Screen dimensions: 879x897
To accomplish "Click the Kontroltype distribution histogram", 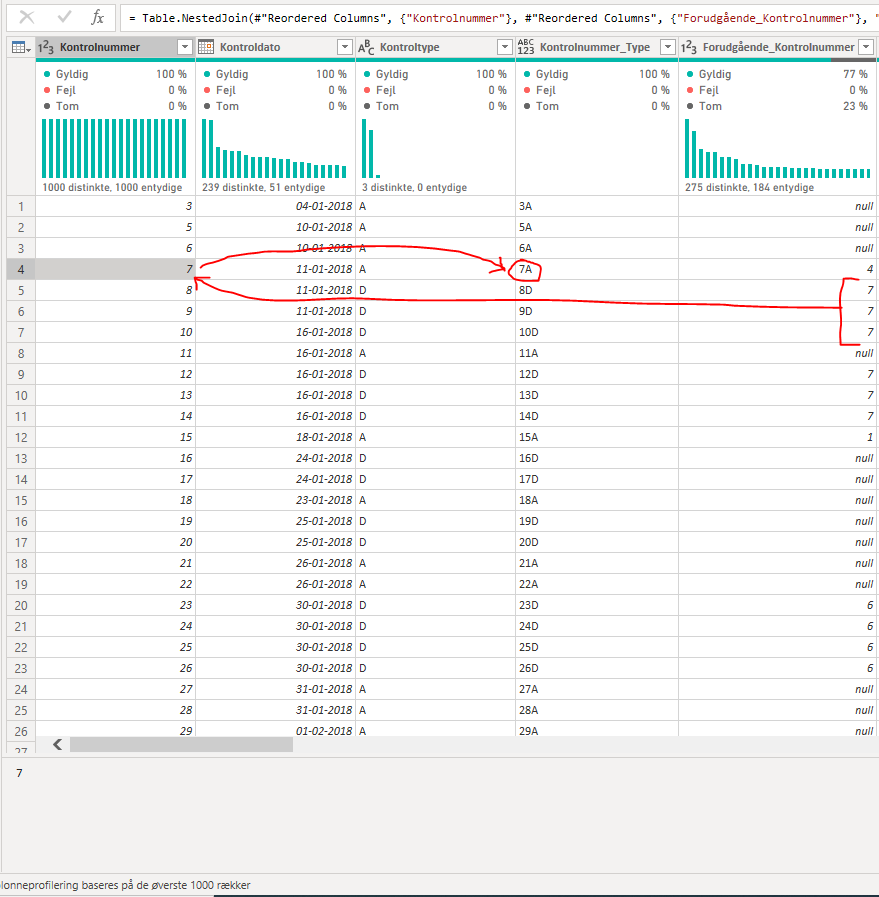I will coord(371,149).
